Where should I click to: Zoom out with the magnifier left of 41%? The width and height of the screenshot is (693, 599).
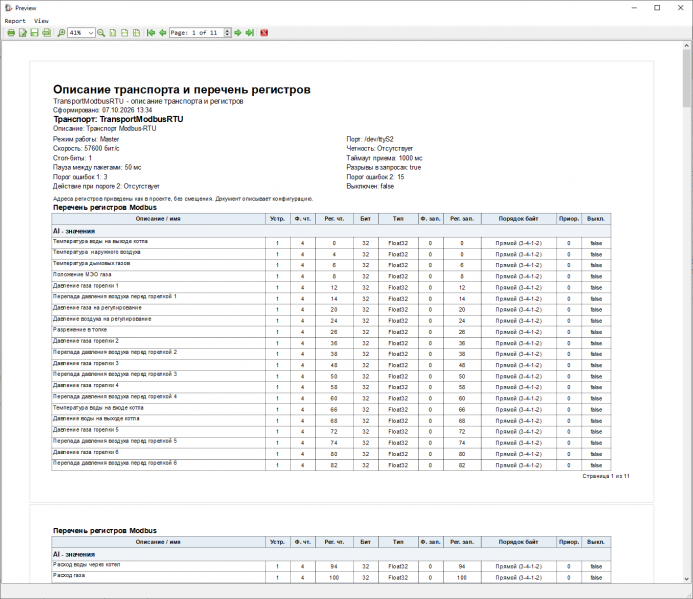pyautogui.click(x=61, y=33)
